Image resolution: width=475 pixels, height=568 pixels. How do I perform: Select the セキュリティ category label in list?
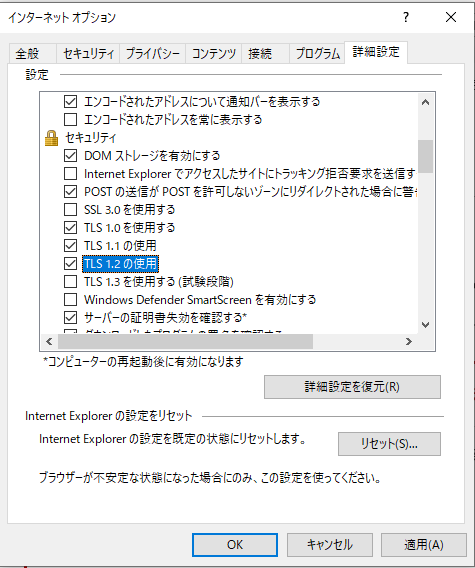pos(91,138)
